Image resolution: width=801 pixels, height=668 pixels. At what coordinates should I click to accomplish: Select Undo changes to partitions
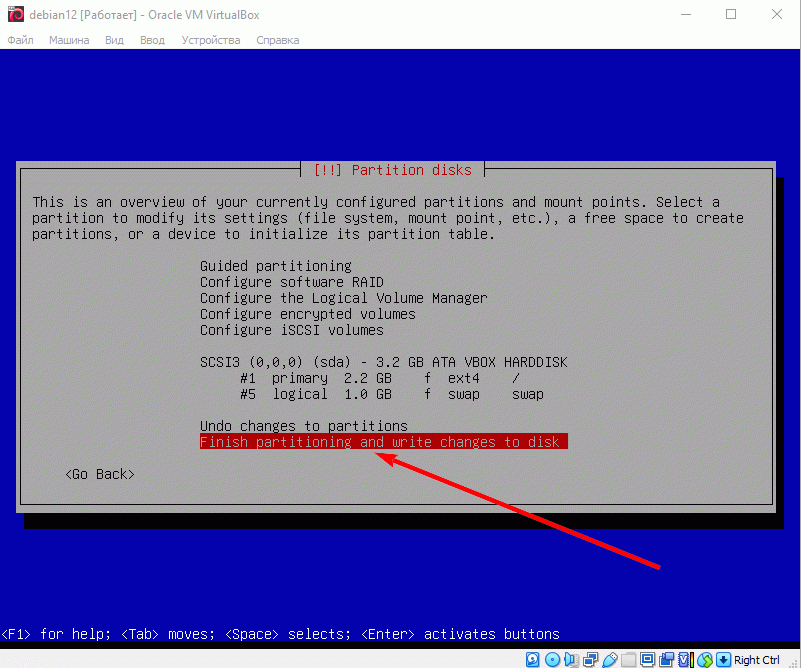tap(304, 426)
